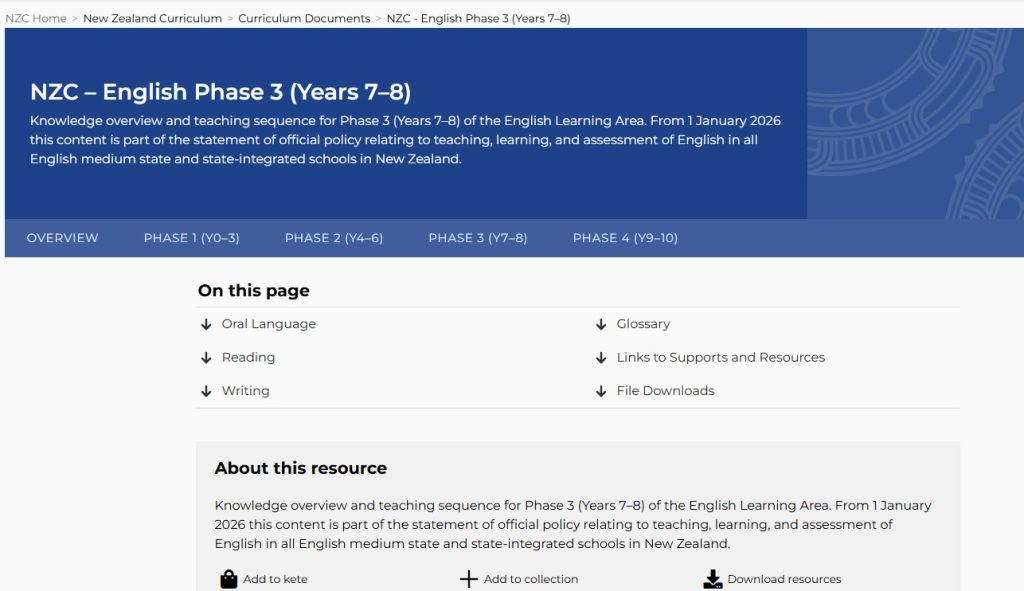1024x591 pixels.
Task: Click the NZC Home breadcrumb link
Action: coord(36,18)
